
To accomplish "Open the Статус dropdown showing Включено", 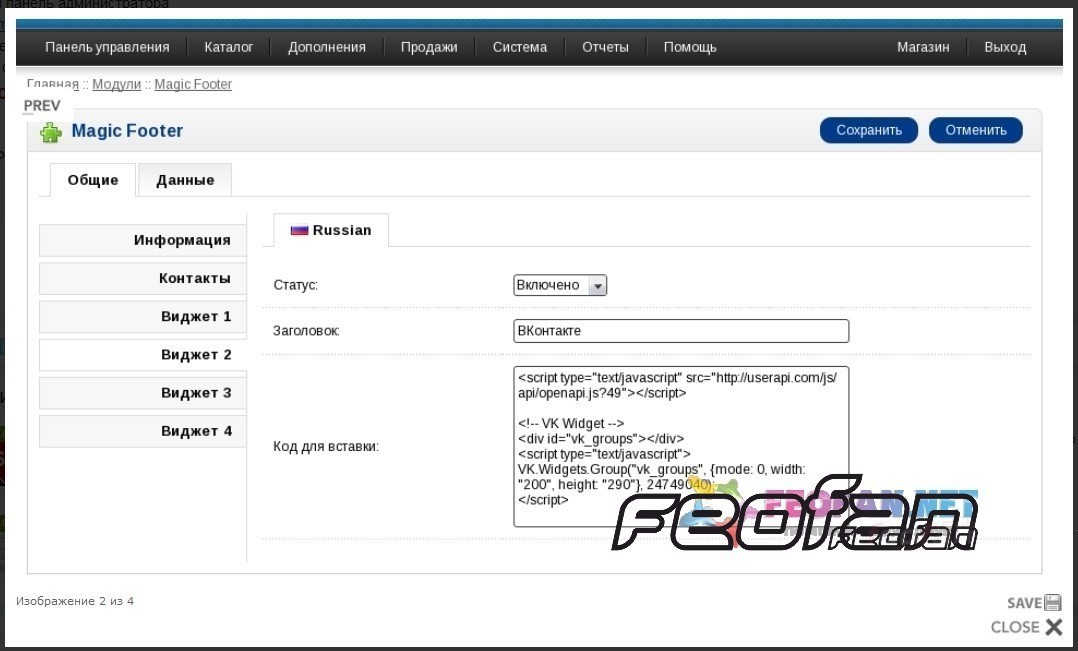I will click(560, 285).
